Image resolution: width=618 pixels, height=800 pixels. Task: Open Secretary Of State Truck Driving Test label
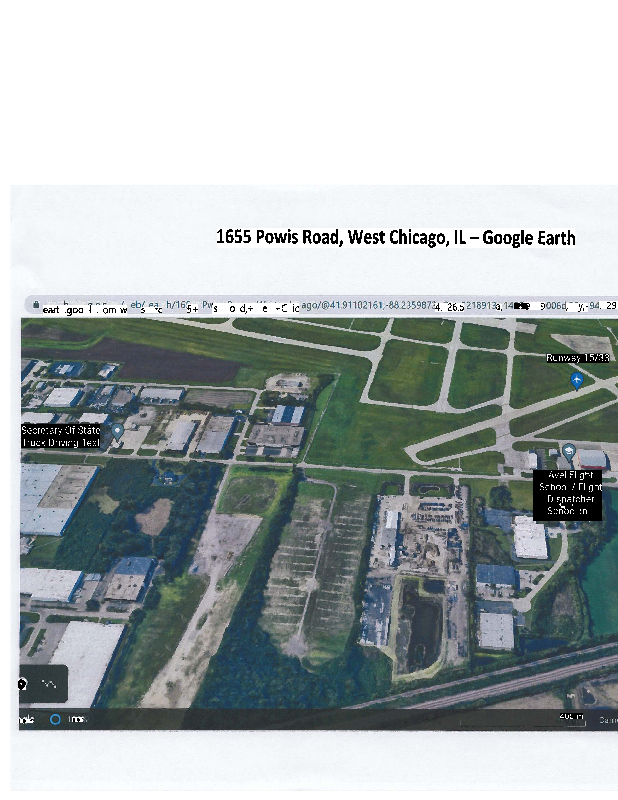coord(62,435)
